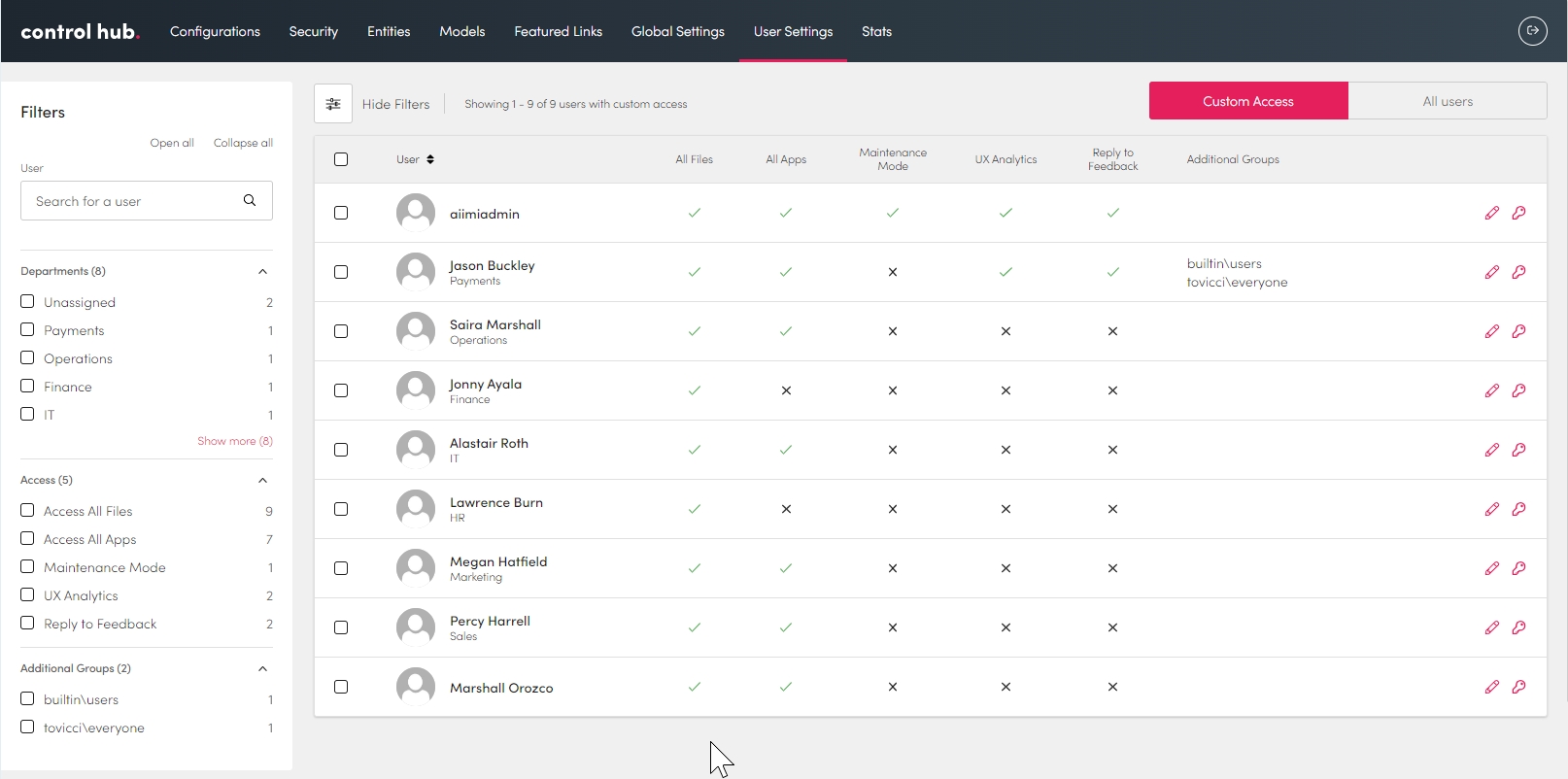Click Megan Hatfield's avatar icon
The width and height of the screenshot is (1568, 779).
(x=416, y=568)
